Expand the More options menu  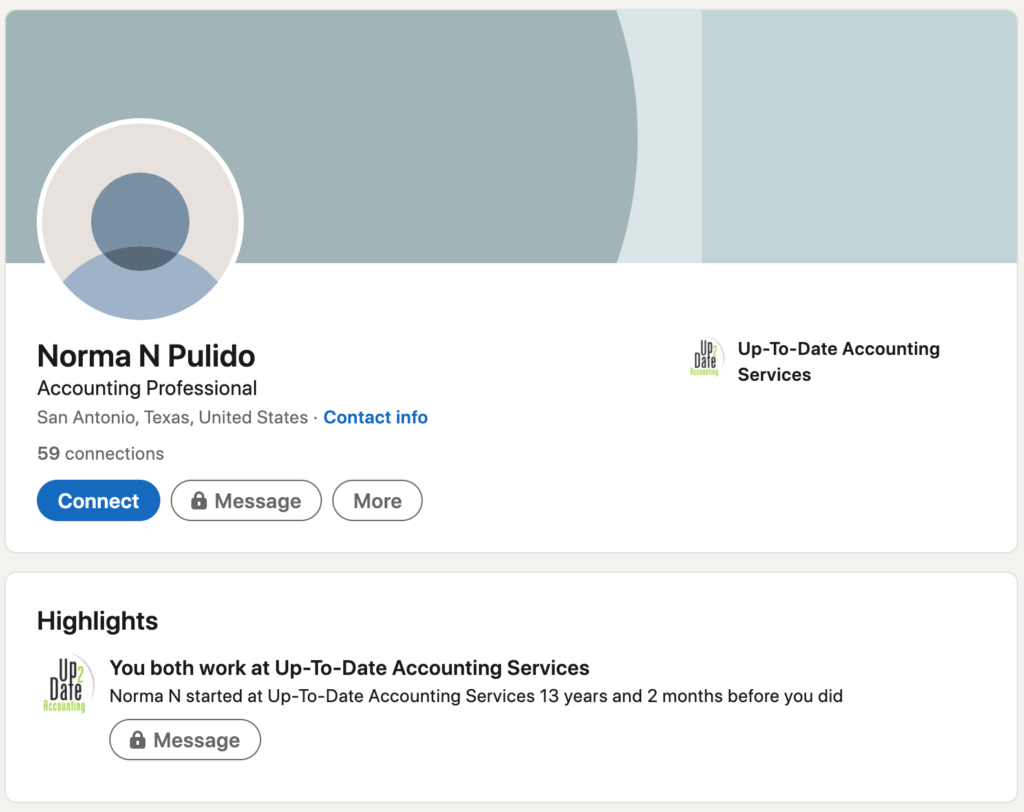click(x=377, y=500)
